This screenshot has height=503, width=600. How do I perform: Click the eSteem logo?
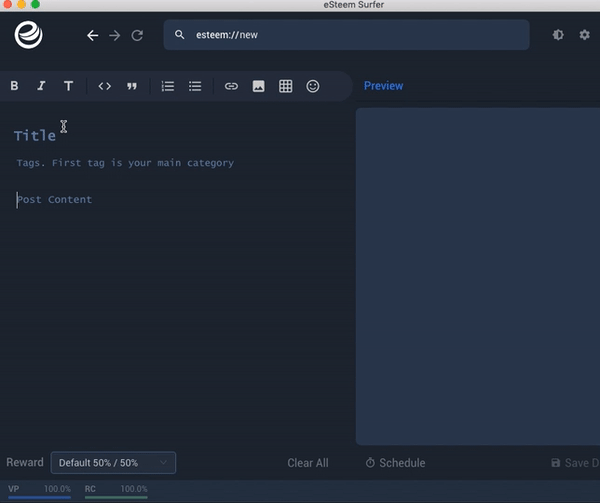coord(29,35)
